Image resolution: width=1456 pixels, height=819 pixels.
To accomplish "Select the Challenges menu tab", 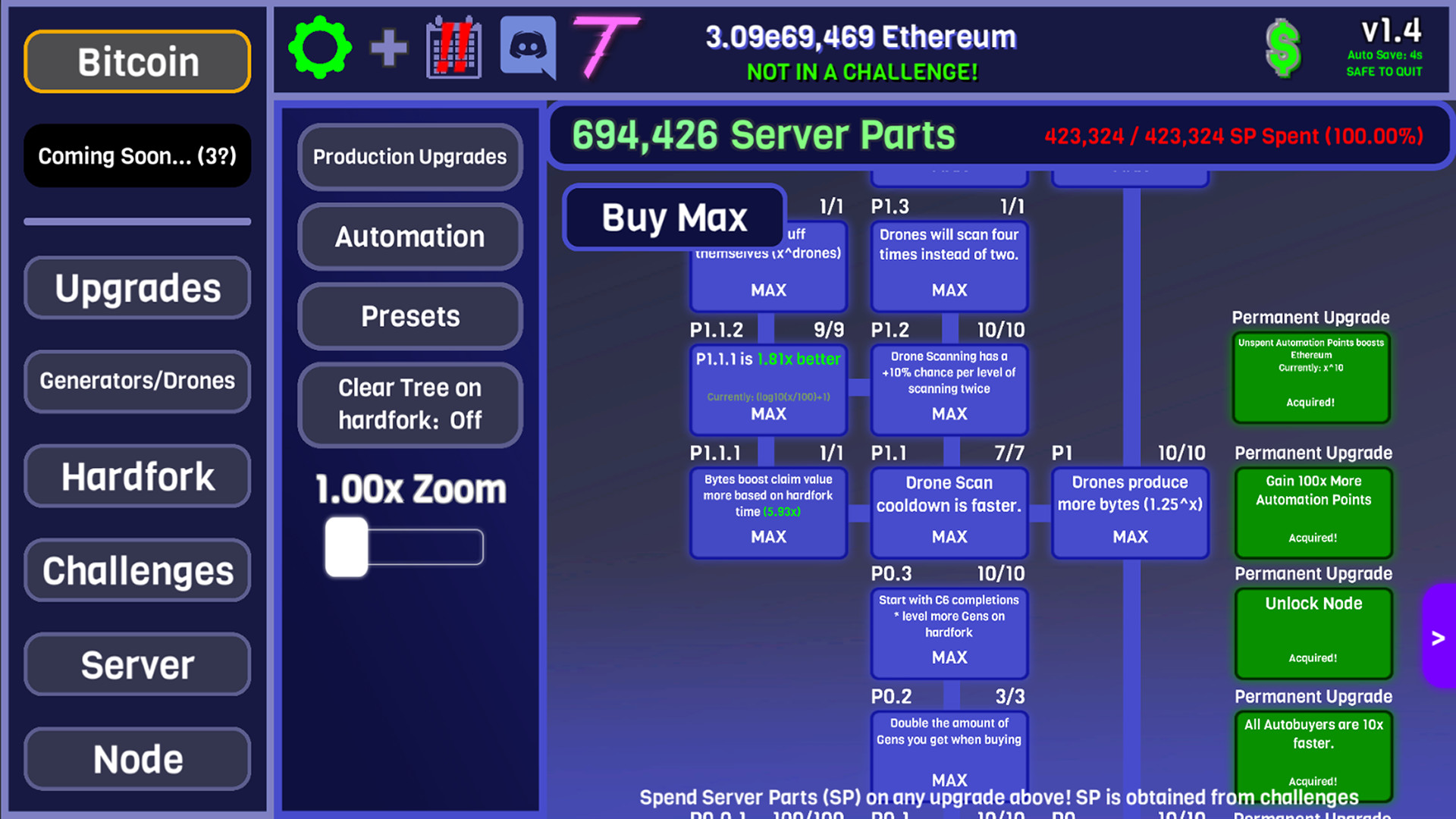I will (137, 570).
